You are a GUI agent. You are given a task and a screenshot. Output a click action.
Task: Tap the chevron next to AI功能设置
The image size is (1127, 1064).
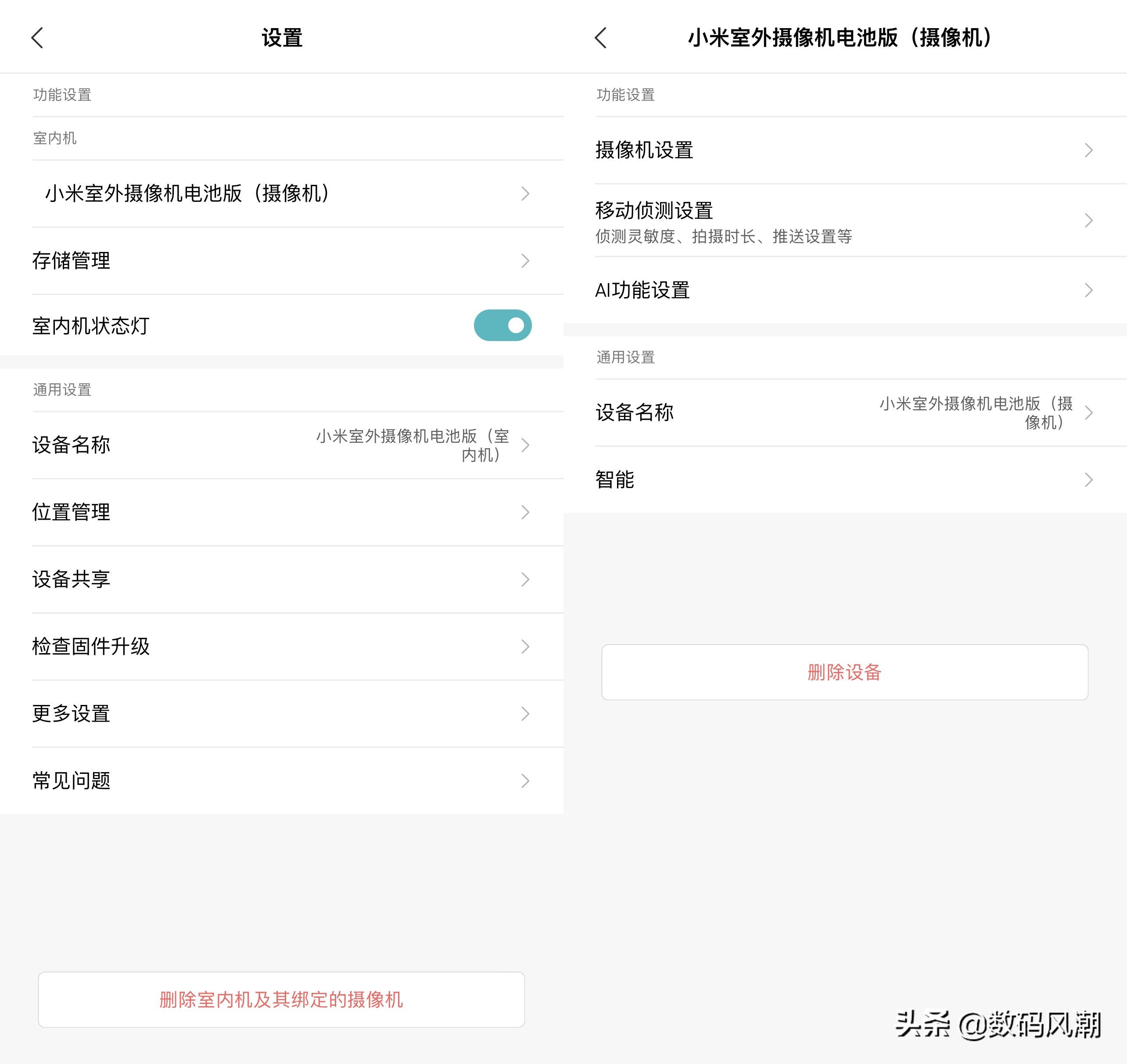1088,291
